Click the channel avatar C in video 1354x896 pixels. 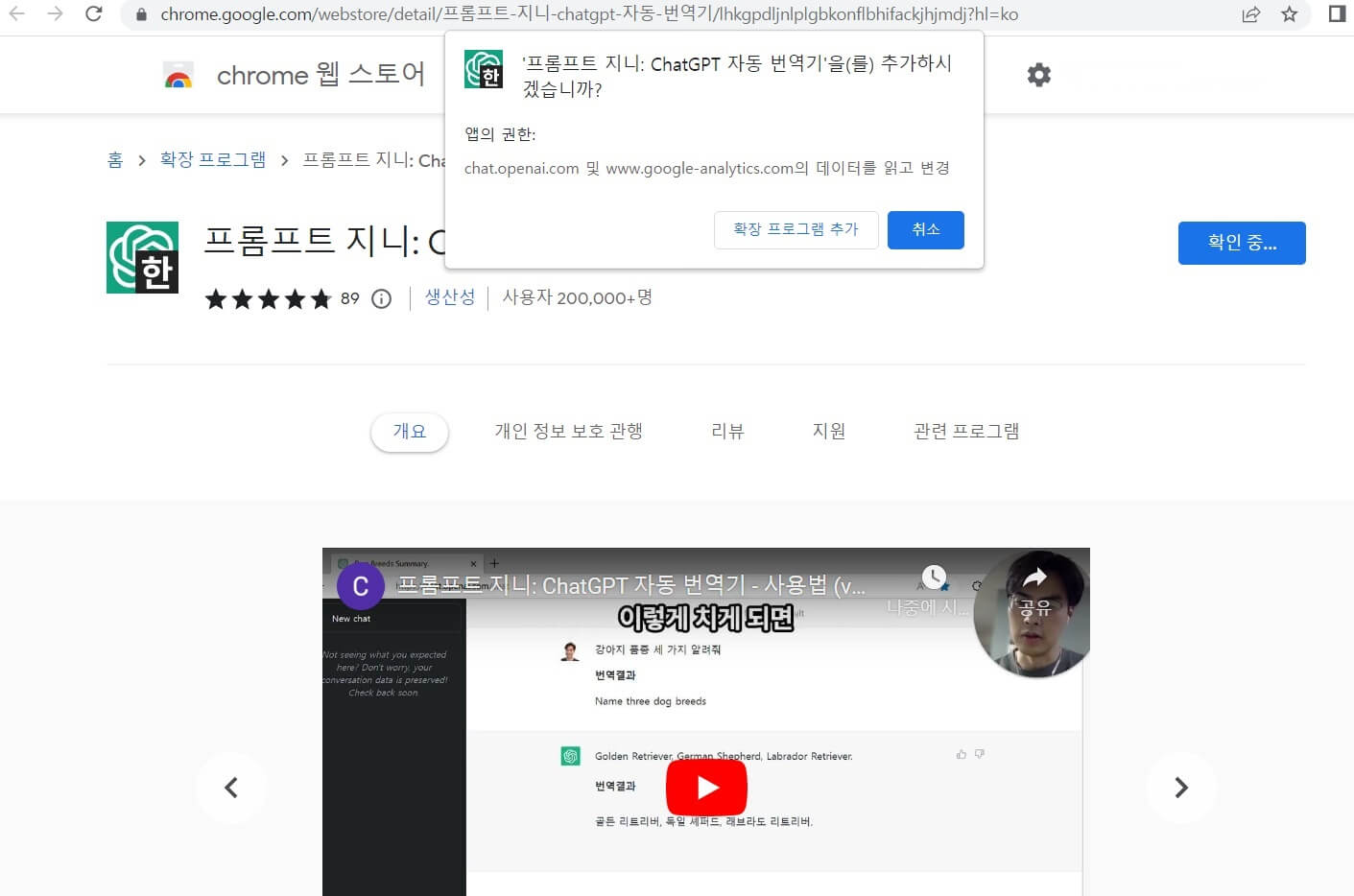pyautogui.click(x=361, y=586)
